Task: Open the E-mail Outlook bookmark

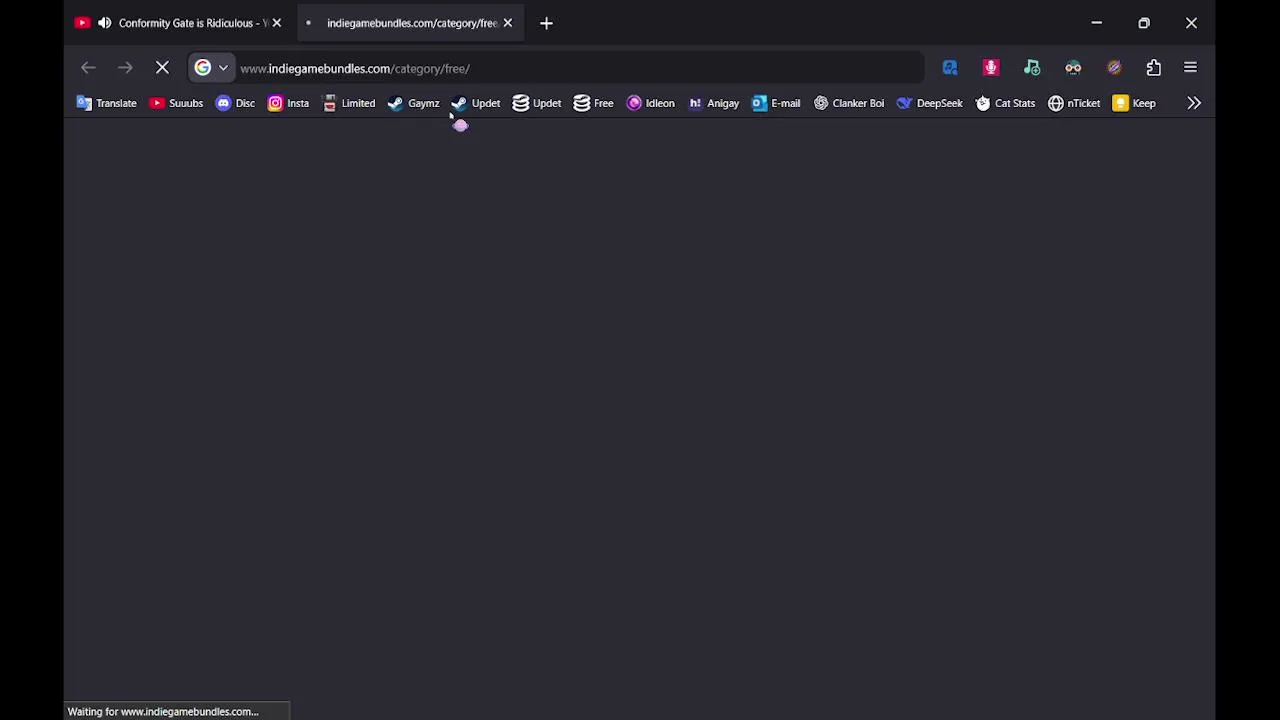Action: pyautogui.click(x=776, y=103)
